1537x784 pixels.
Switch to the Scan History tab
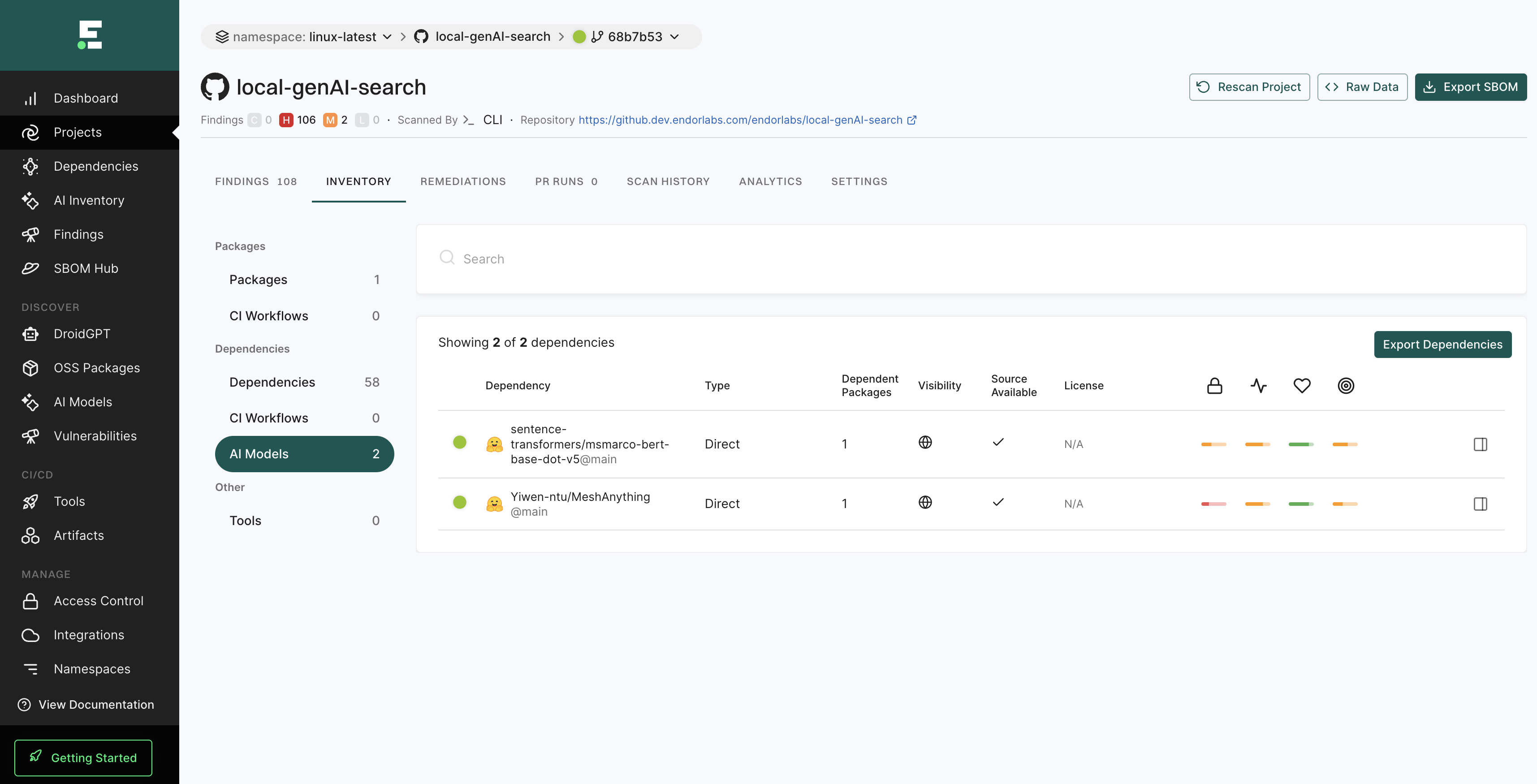coord(668,181)
